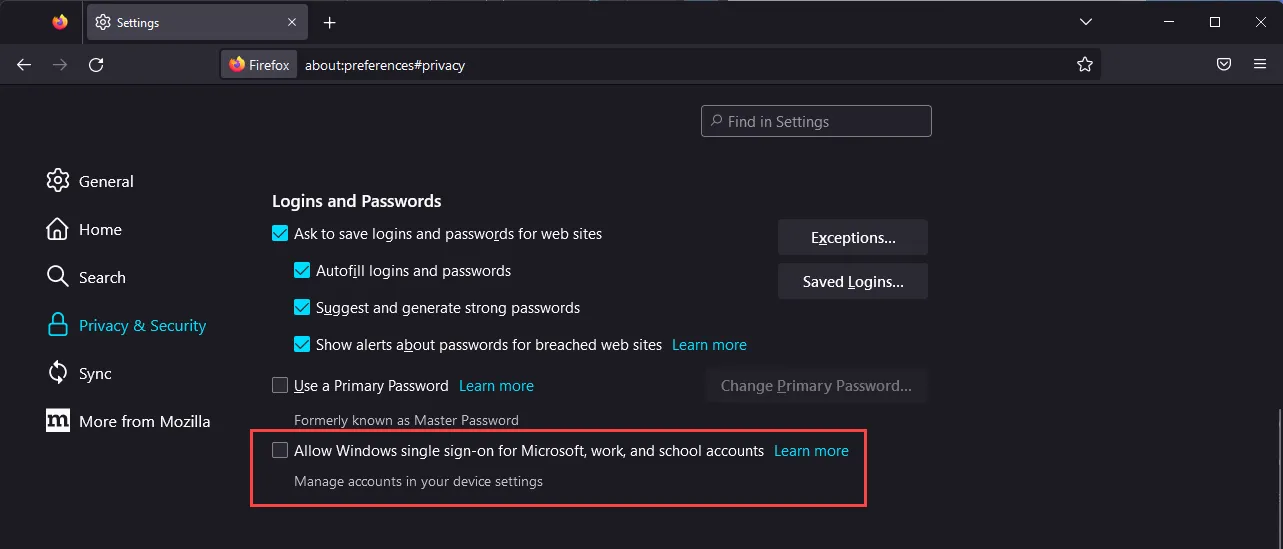The width and height of the screenshot is (1283, 549).
Task: Open Home settings category
Action: pyautogui.click(x=84, y=229)
